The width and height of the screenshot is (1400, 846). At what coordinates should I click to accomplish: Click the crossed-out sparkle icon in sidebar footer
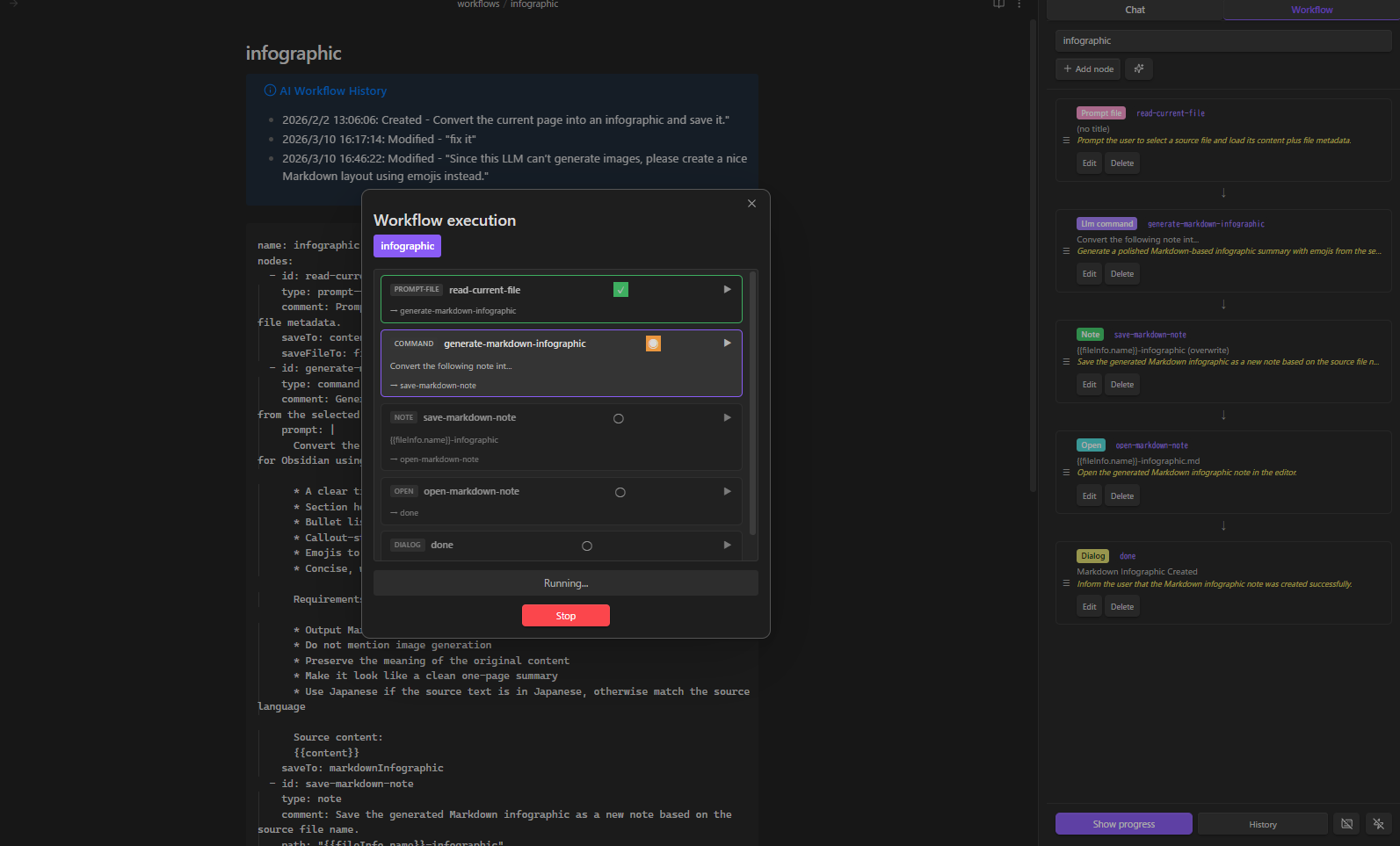[x=1378, y=824]
